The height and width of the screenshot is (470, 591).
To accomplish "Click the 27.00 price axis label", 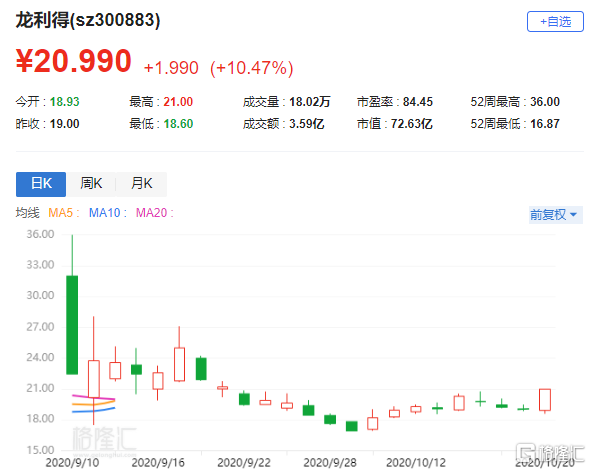I will pyautogui.click(x=40, y=327).
